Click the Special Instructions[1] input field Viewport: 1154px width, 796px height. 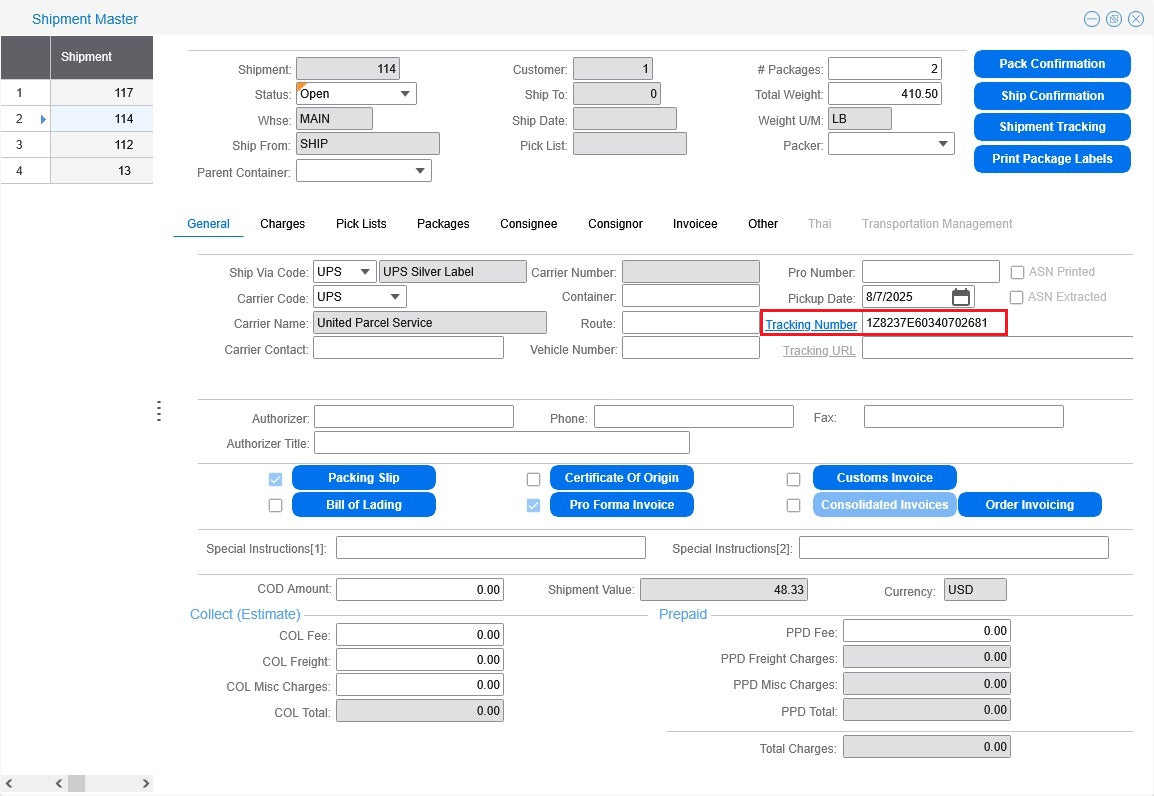pos(491,548)
